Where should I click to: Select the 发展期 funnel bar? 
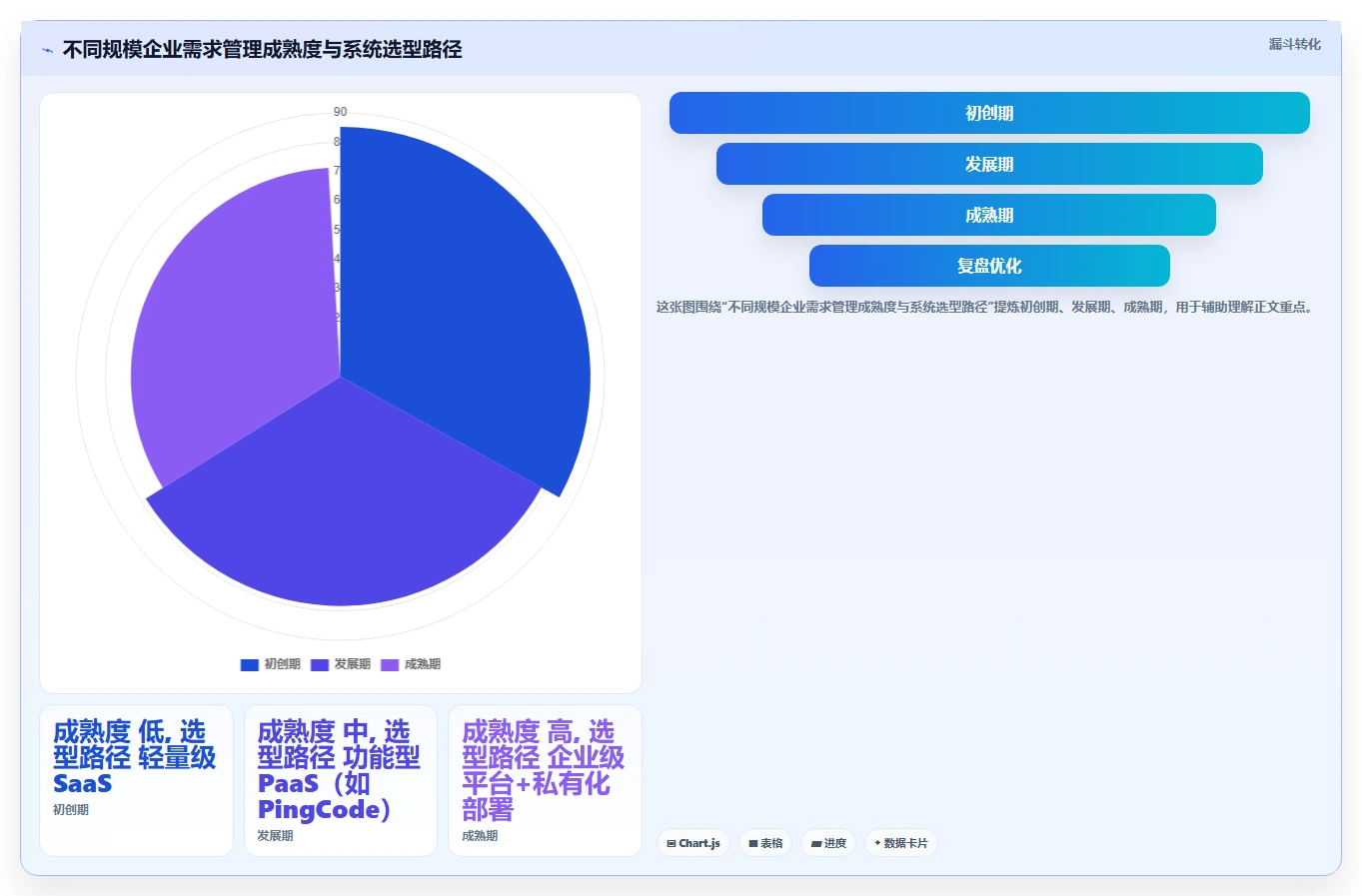[x=989, y=164]
